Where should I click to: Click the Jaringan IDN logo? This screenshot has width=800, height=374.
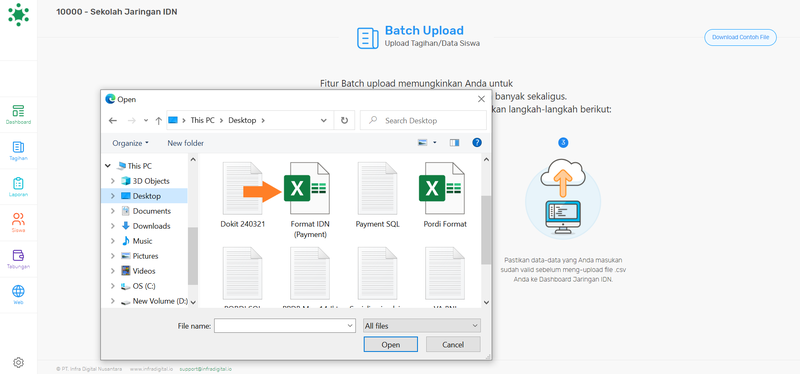coord(18,14)
